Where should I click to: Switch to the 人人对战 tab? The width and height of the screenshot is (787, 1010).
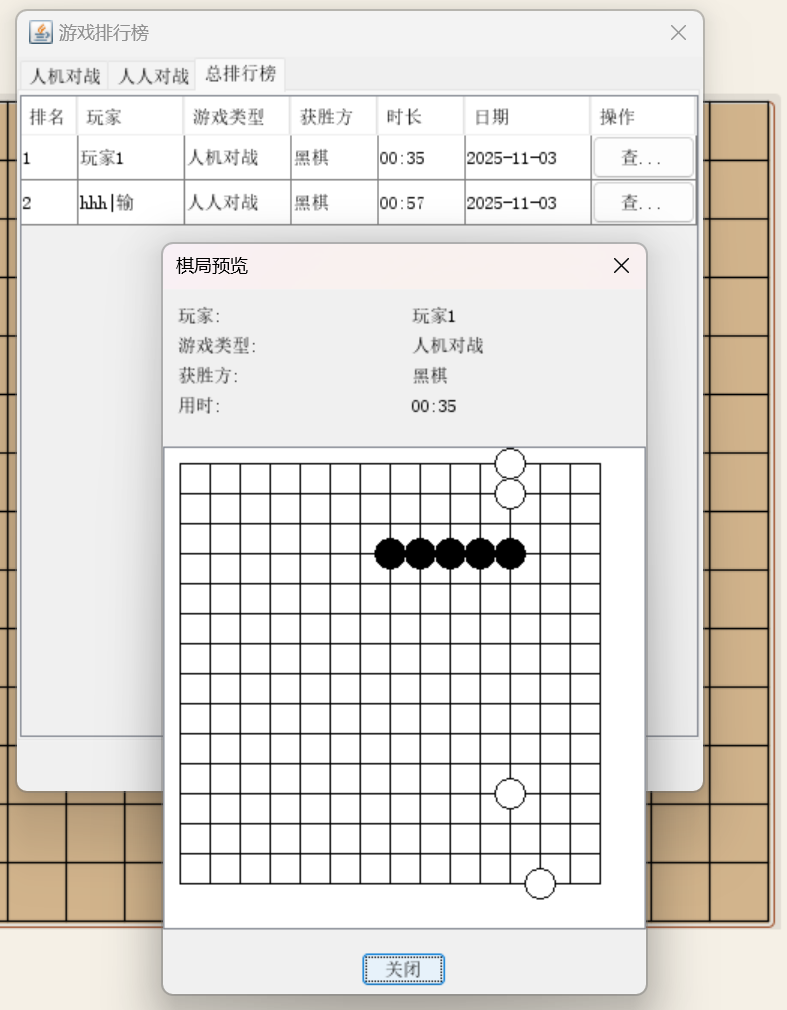153,76
